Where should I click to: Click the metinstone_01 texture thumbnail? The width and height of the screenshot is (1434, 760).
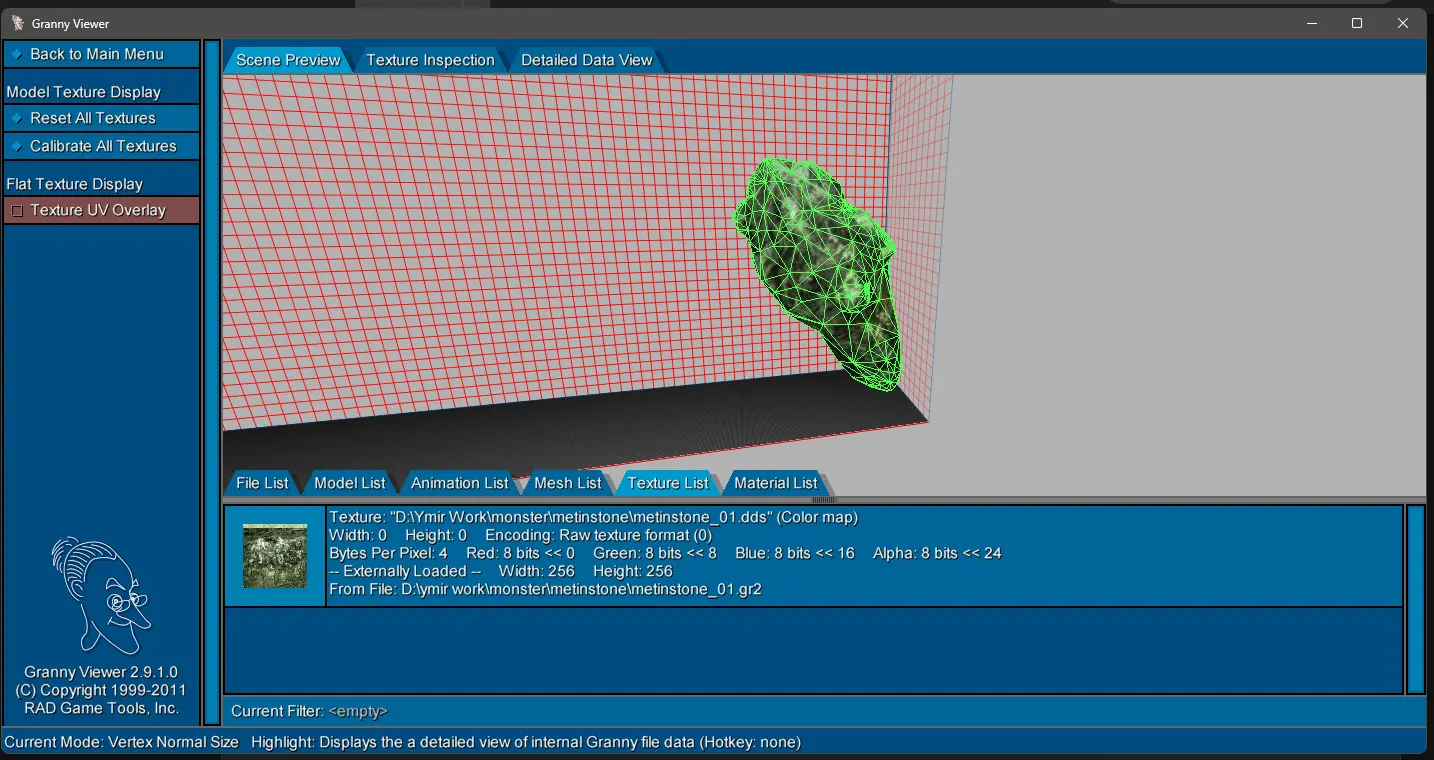tap(275, 556)
